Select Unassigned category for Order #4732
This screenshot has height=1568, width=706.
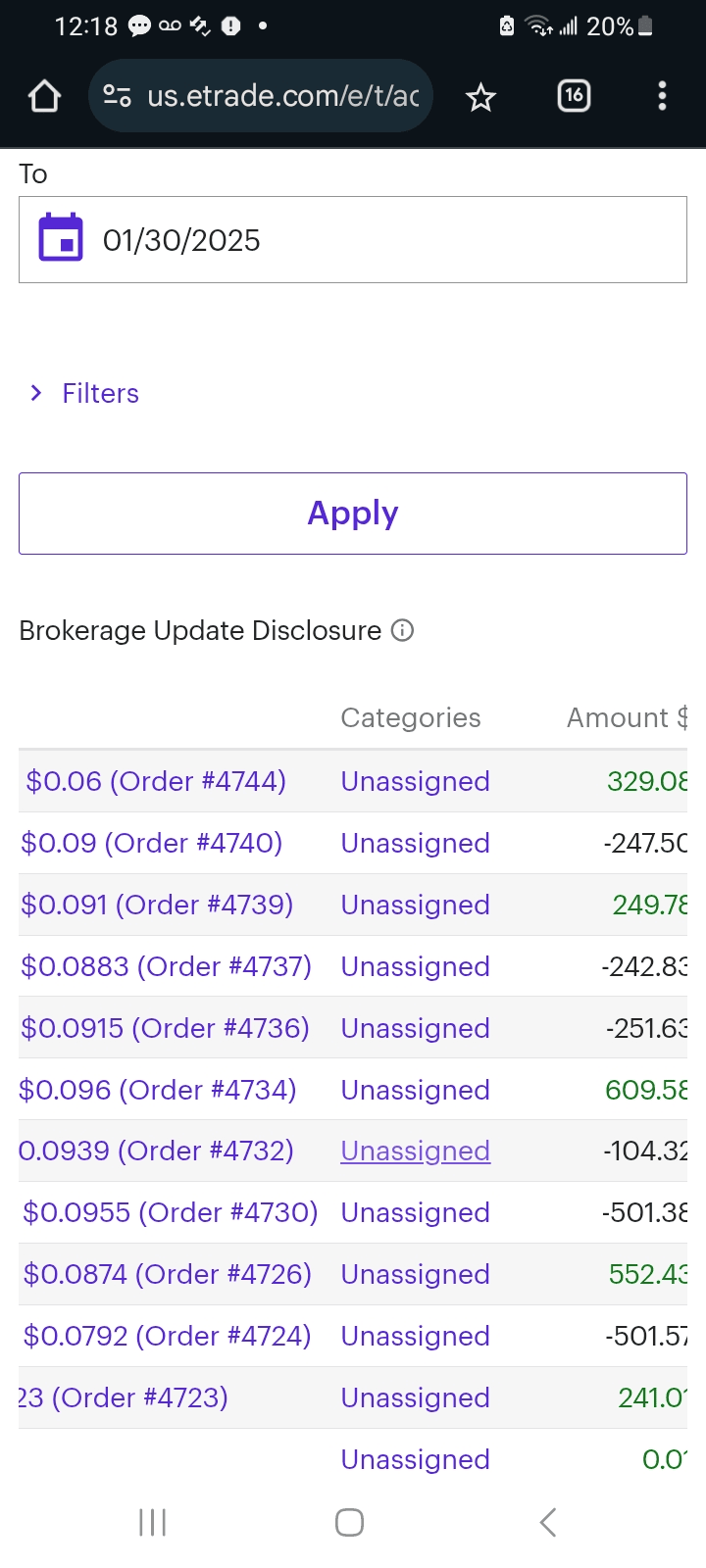pos(415,1151)
